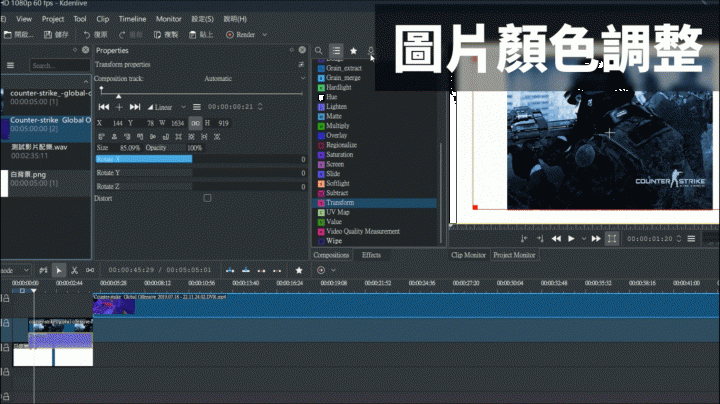
Task: Click the monitor play button
Action: tap(571, 239)
